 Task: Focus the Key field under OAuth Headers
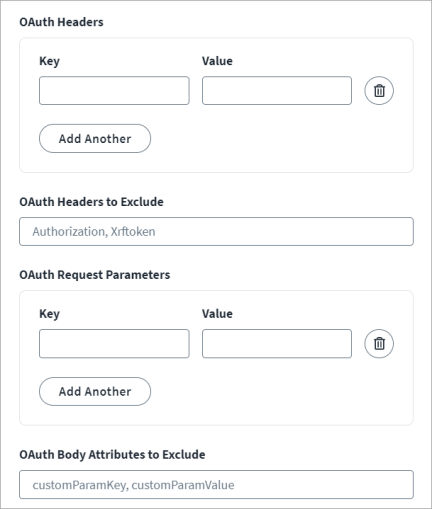(114, 91)
